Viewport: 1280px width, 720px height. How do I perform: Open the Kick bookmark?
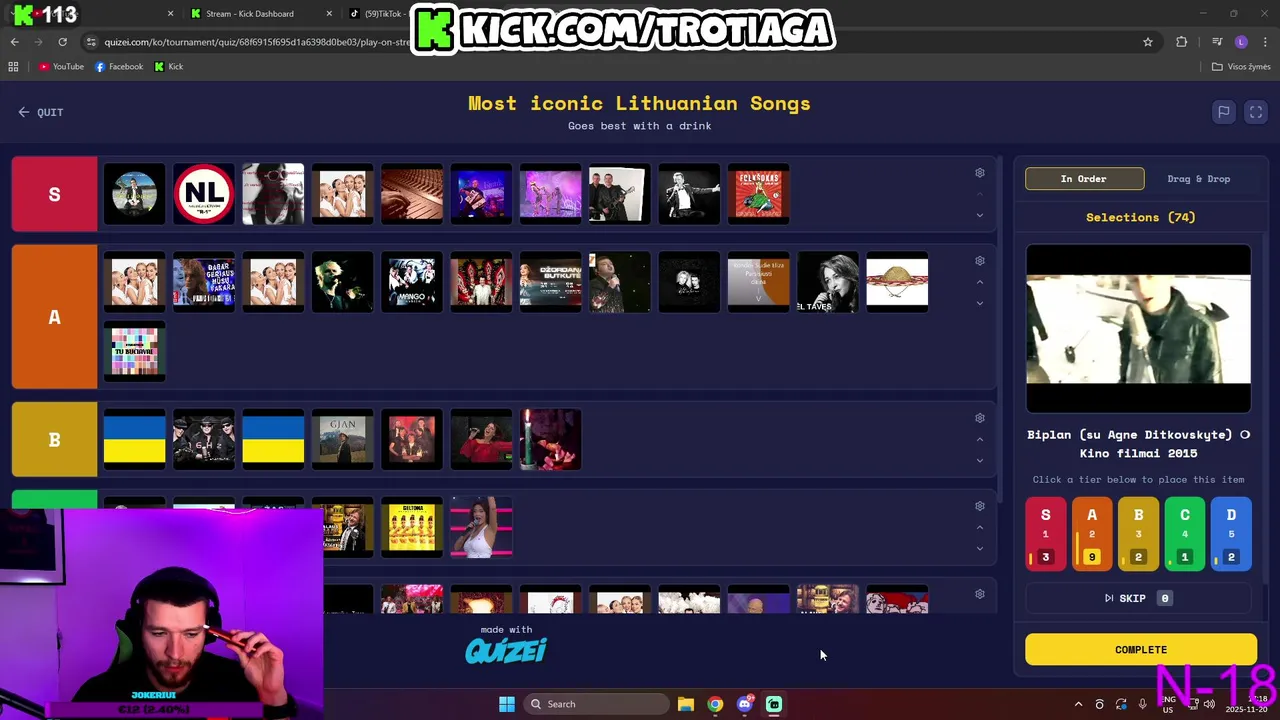[169, 67]
